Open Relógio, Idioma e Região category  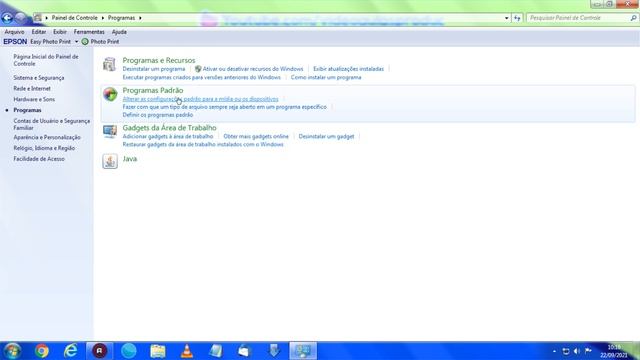(44, 148)
